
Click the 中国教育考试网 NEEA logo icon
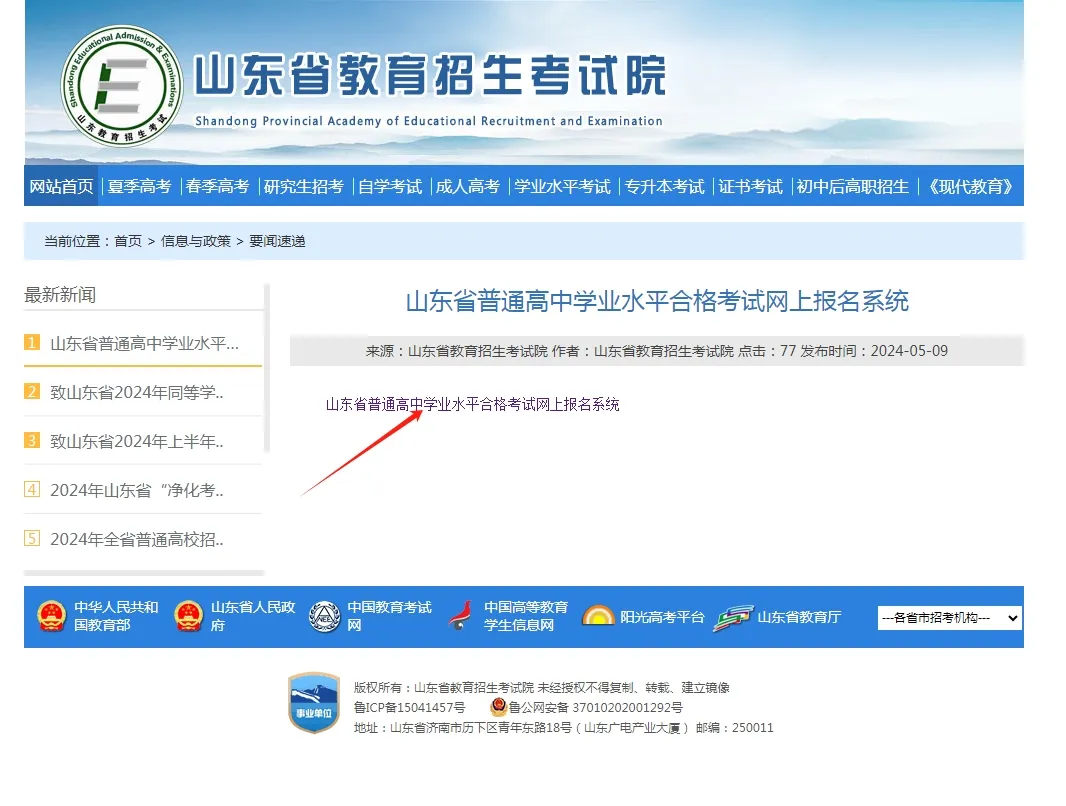click(325, 616)
